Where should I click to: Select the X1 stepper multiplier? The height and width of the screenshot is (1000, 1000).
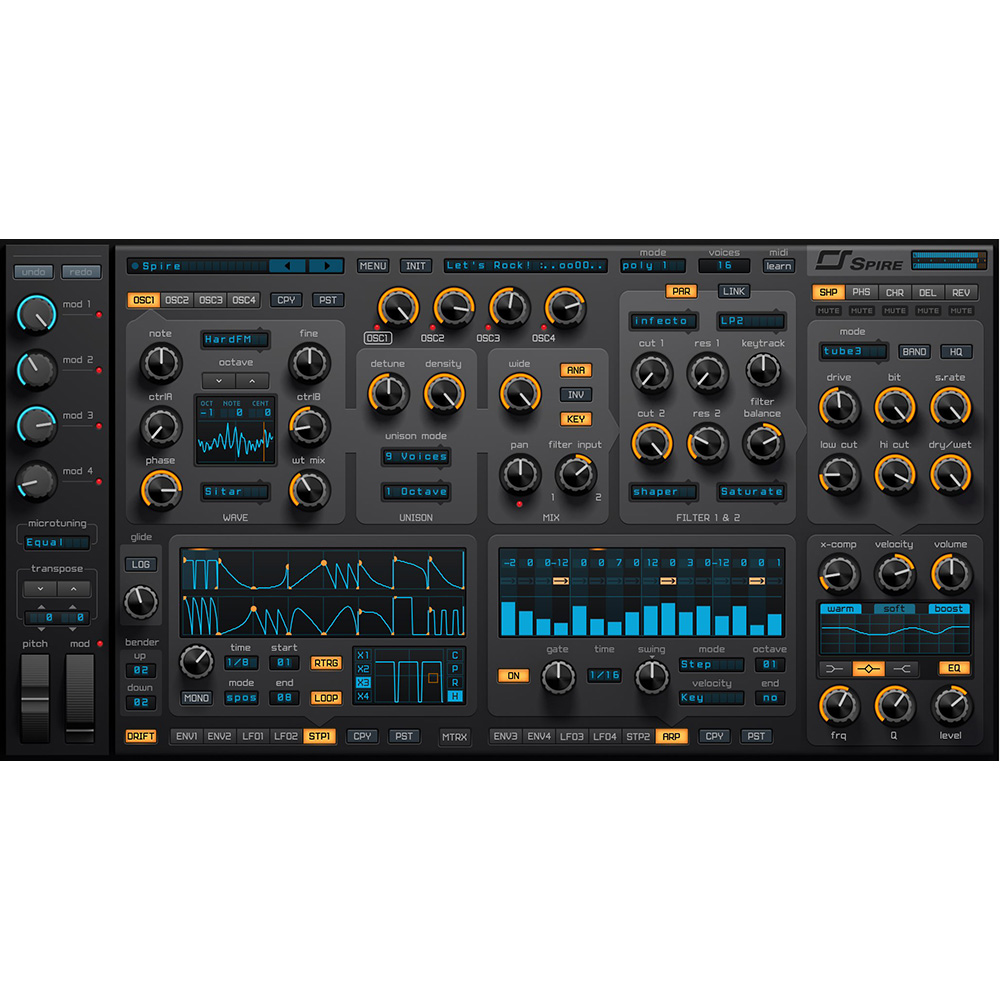pos(363,655)
